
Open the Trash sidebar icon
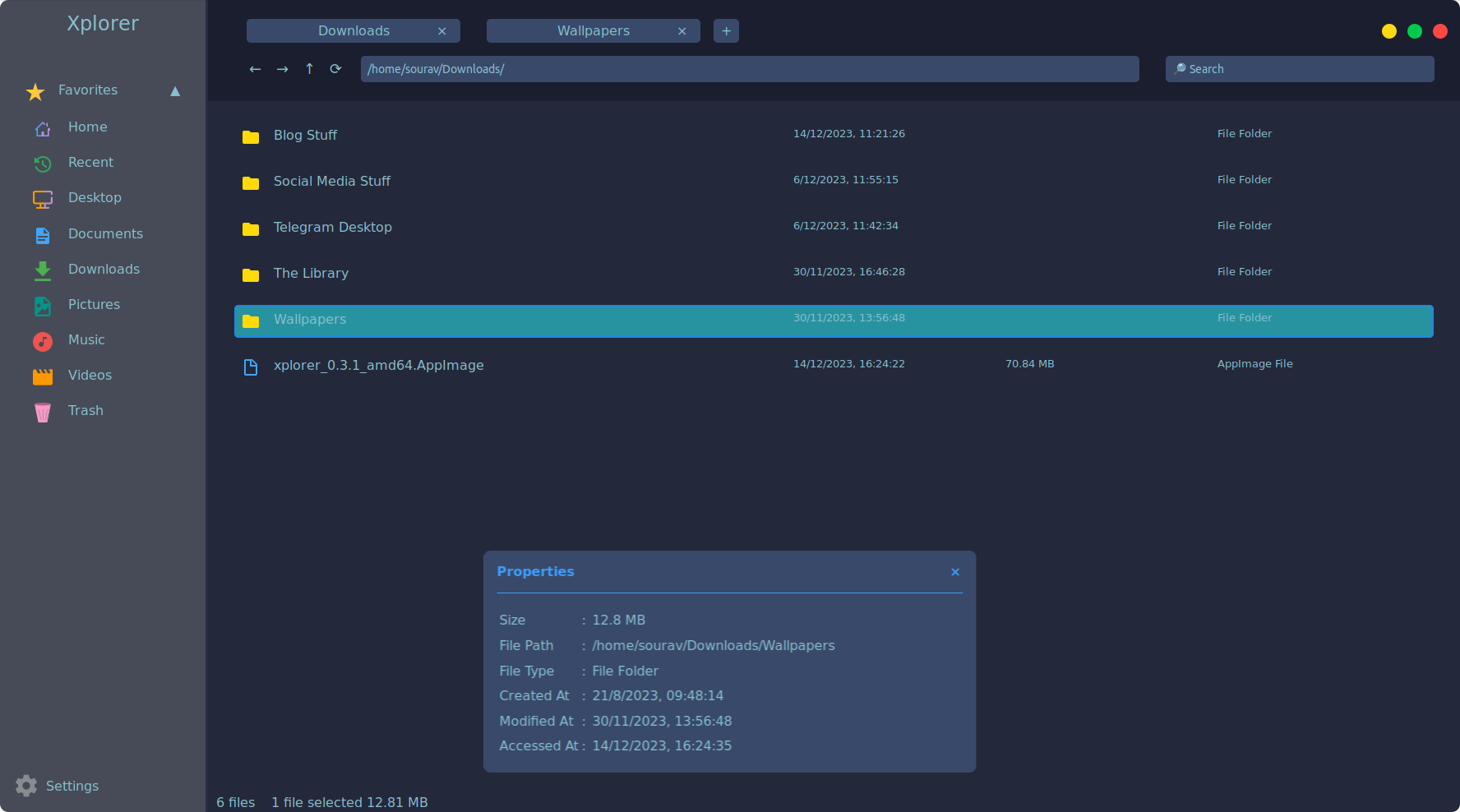click(x=43, y=411)
